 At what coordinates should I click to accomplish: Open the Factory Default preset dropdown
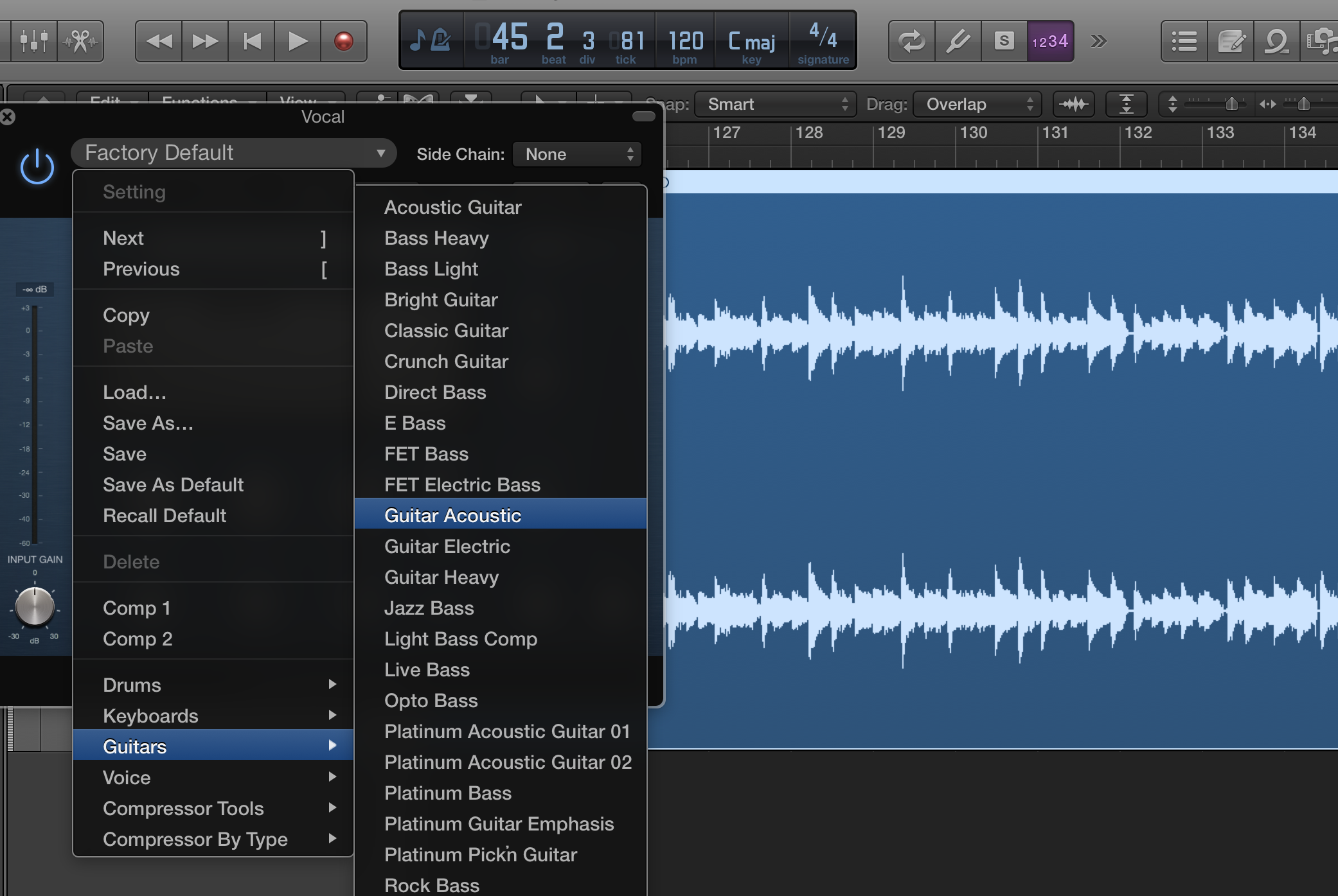tap(233, 153)
